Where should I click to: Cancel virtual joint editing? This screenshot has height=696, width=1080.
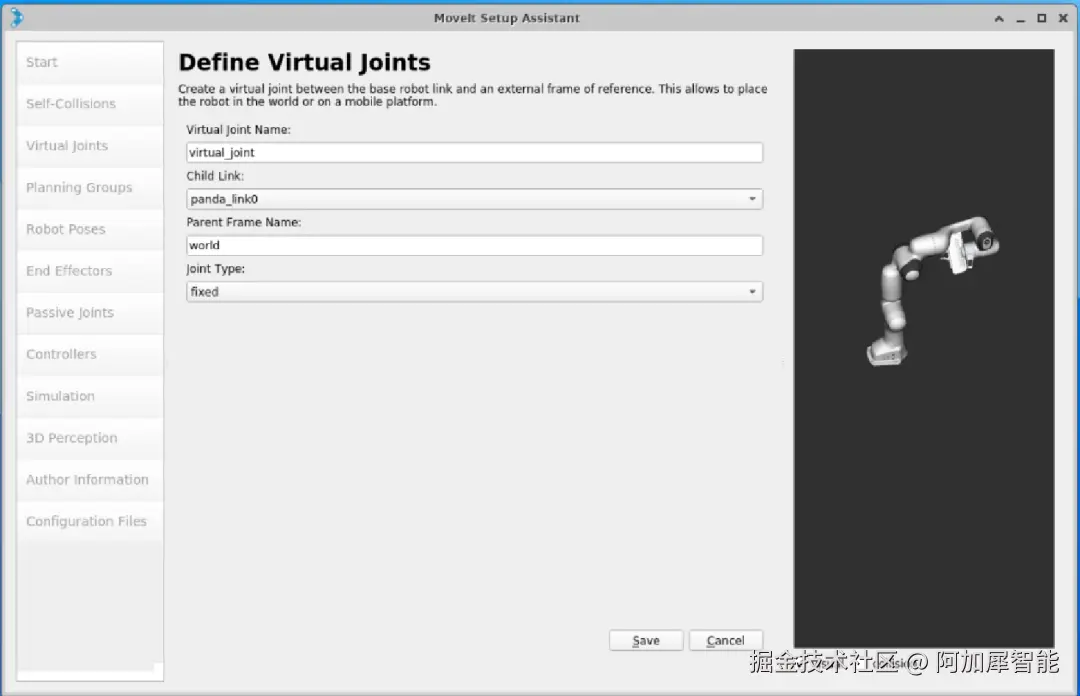(x=725, y=640)
